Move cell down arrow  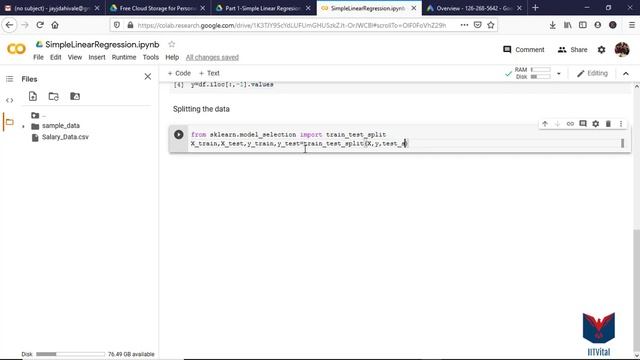[558, 124]
